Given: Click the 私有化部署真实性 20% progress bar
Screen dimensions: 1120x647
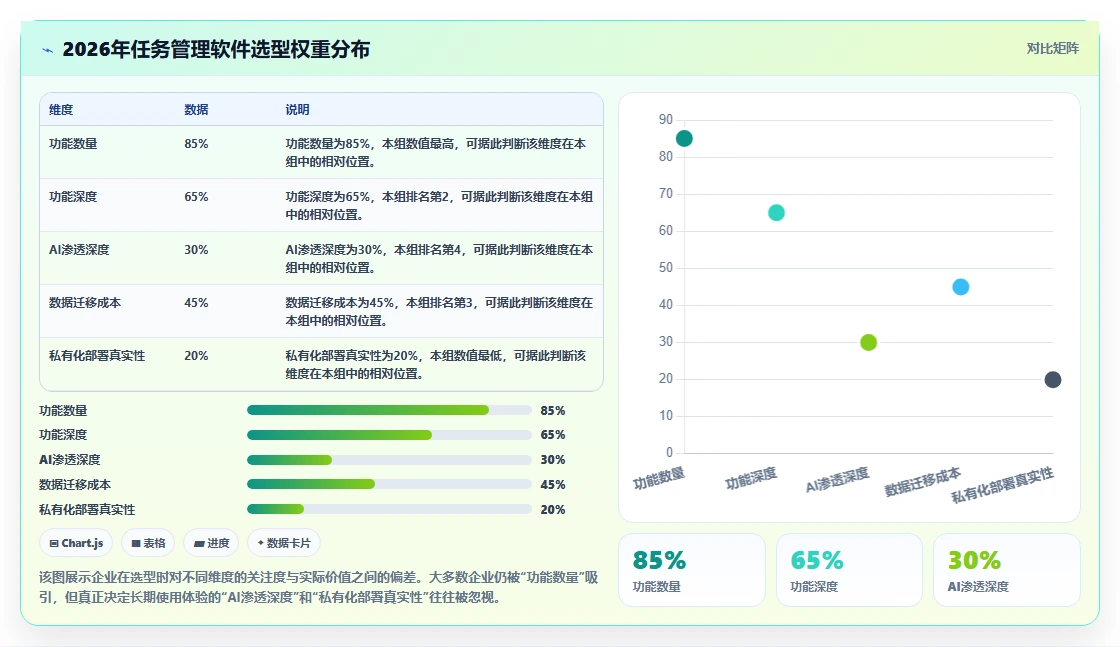Looking at the screenshot, I should click(x=389, y=509).
